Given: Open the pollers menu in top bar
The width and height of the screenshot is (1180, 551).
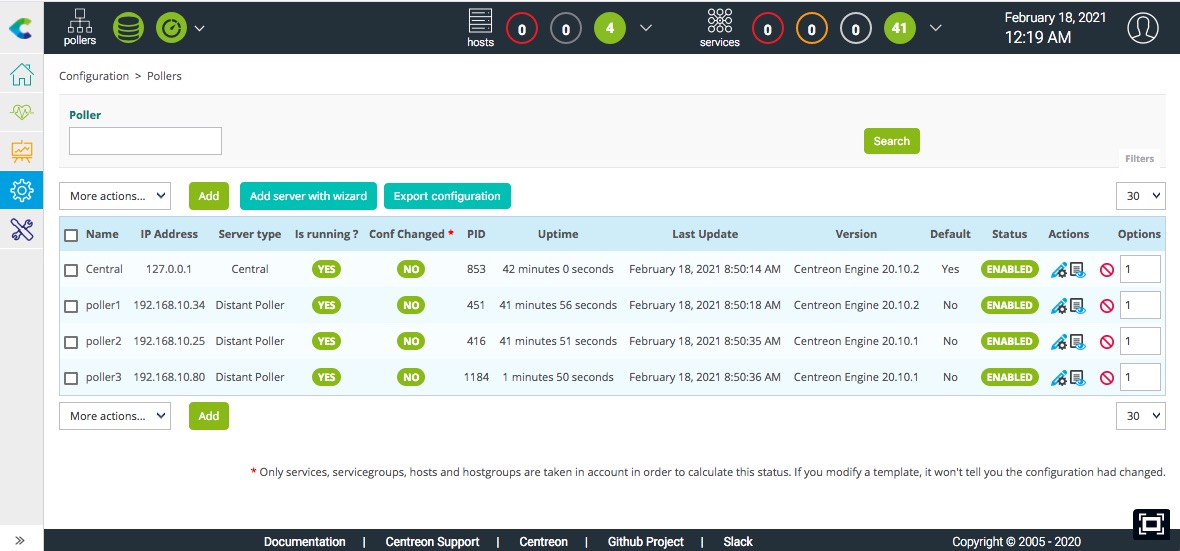Looking at the screenshot, I should point(80,27).
